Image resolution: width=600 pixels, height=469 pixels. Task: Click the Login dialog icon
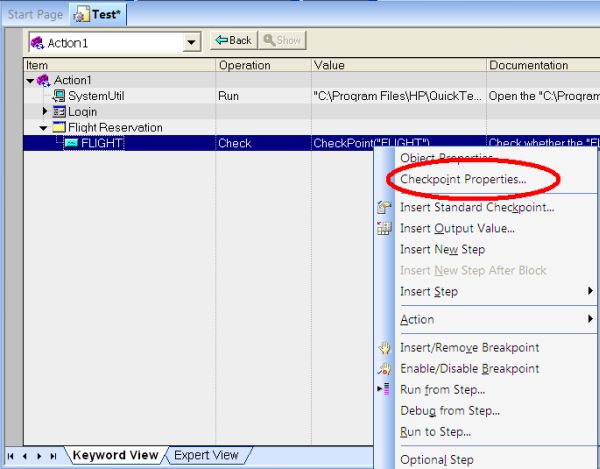59,112
